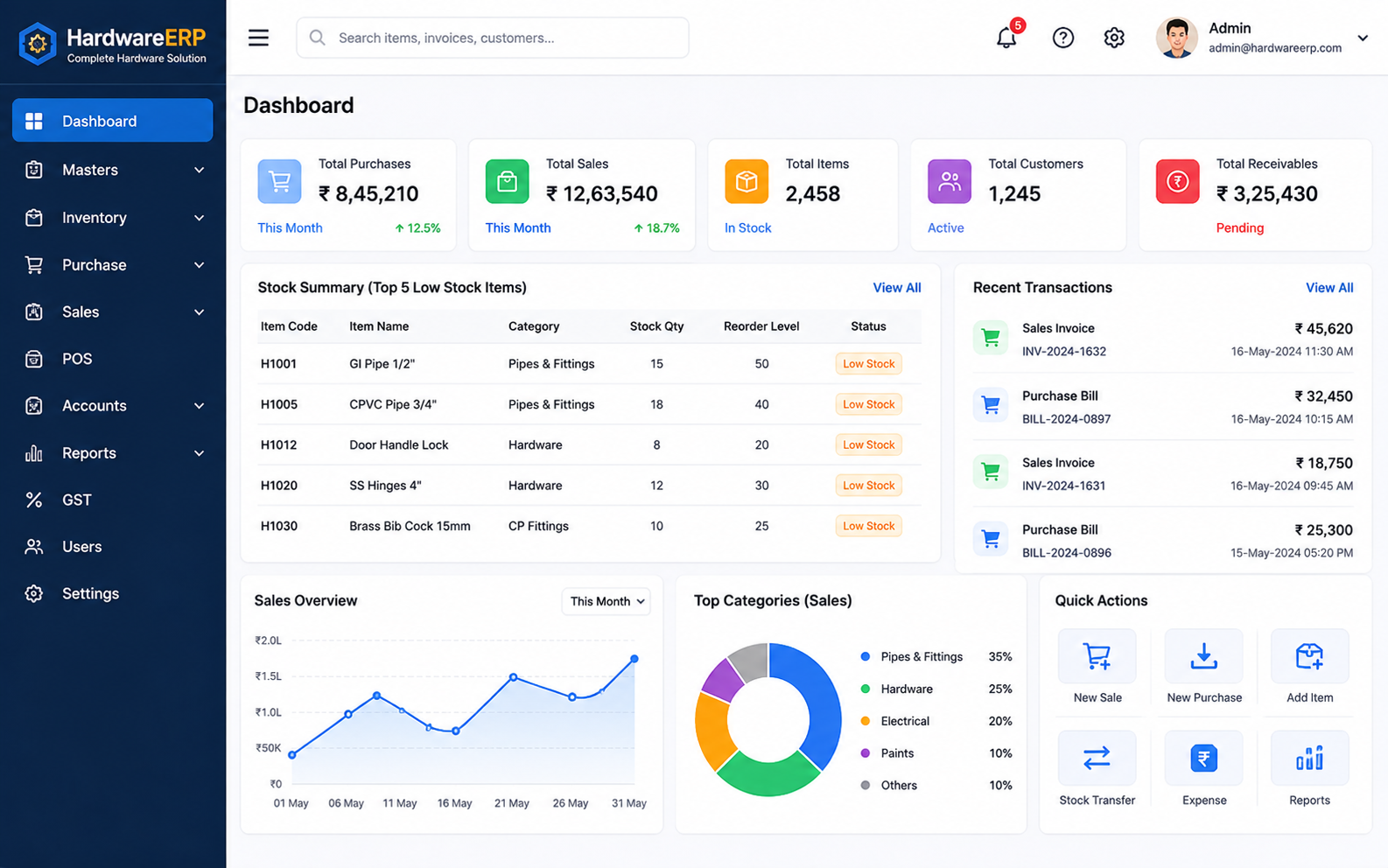This screenshot has height=868, width=1388.
Task: Click the Total Sales bag icon
Action: (x=508, y=181)
